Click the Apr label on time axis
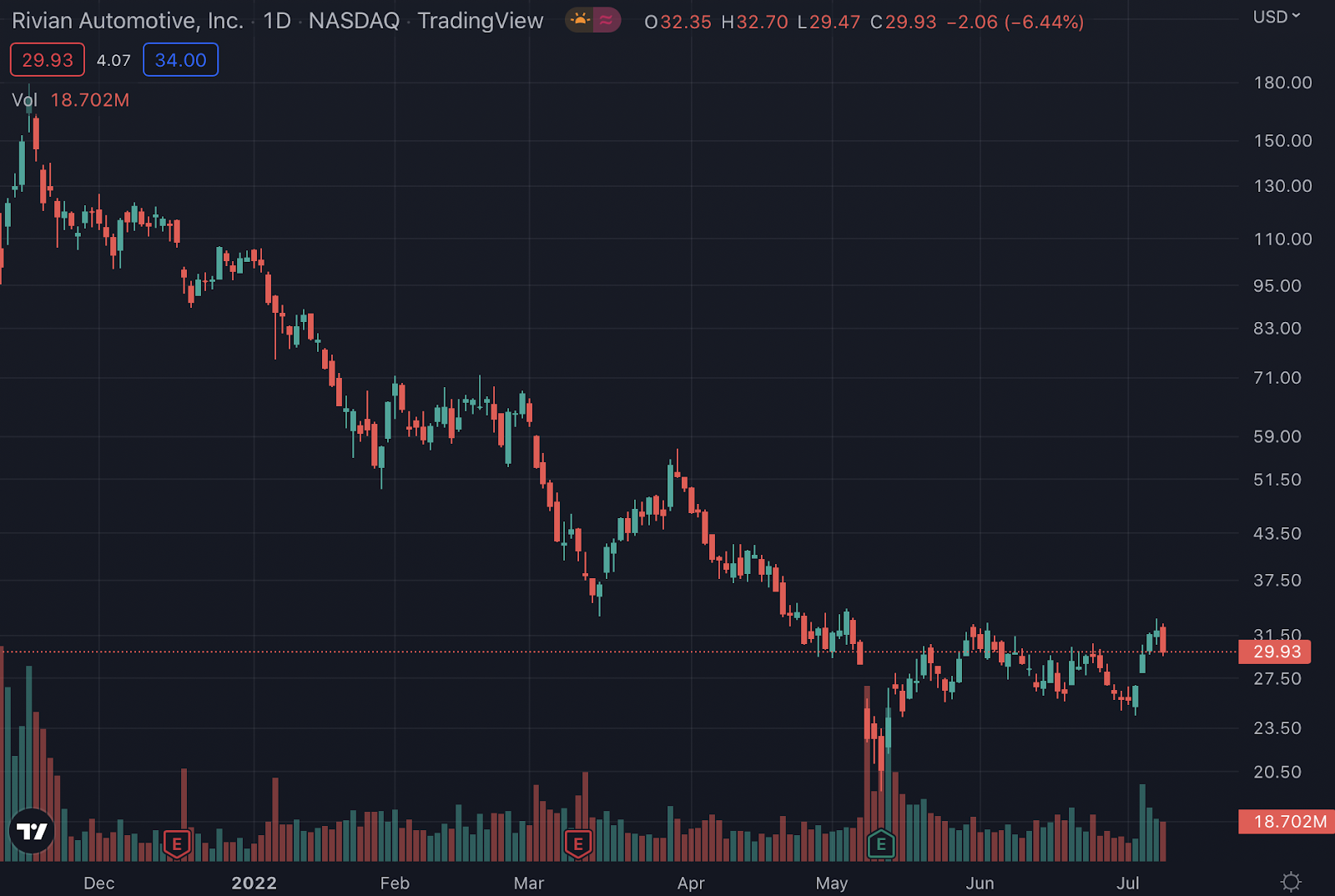 pos(691,883)
